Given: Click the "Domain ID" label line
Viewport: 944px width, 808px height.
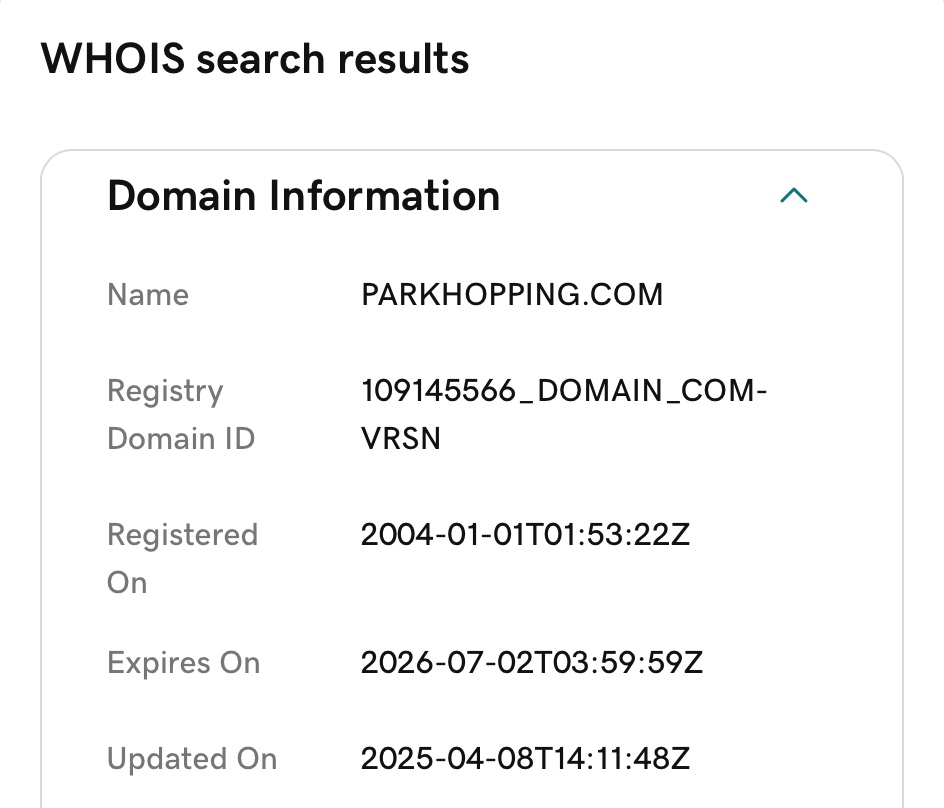Looking at the screenshot, I should coord(181,439).
